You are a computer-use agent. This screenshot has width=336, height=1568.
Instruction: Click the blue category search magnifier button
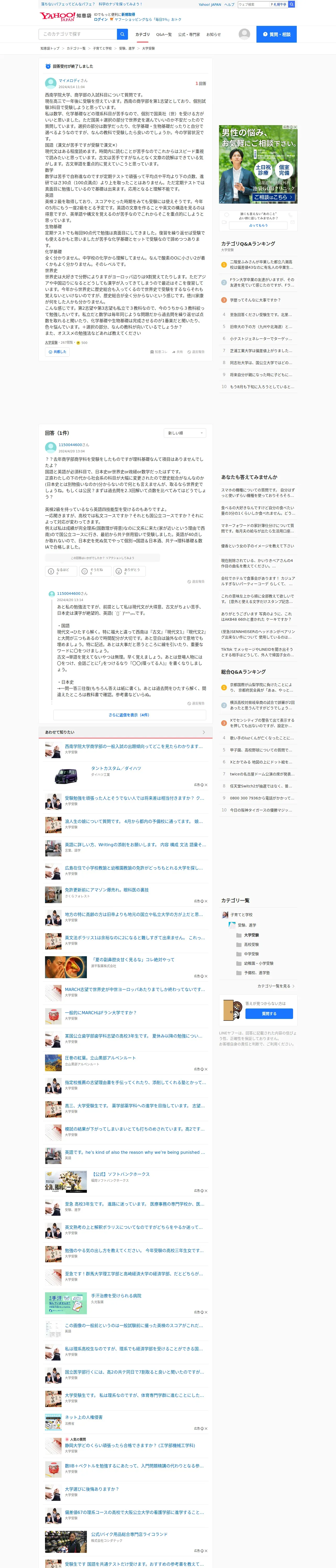122,34
